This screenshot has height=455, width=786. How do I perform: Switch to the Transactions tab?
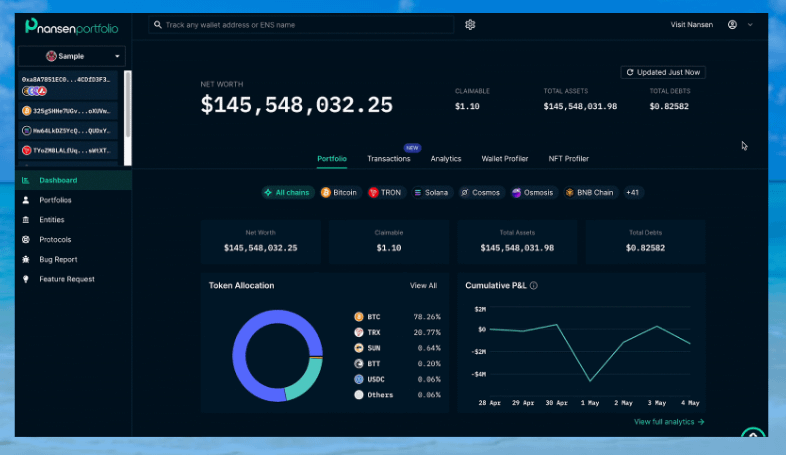[388, 159]
